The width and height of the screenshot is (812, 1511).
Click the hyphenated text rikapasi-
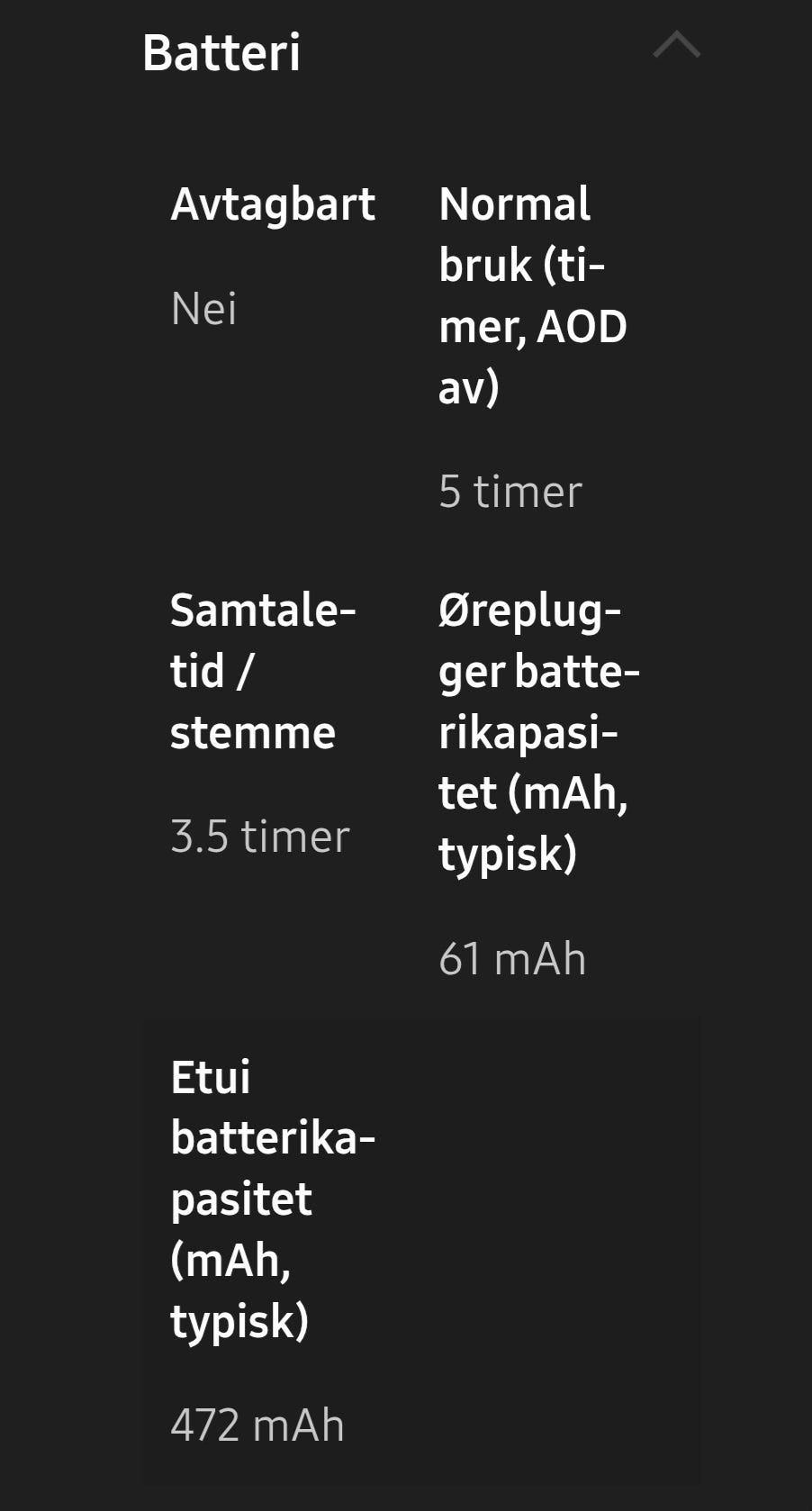pos(528,733)
